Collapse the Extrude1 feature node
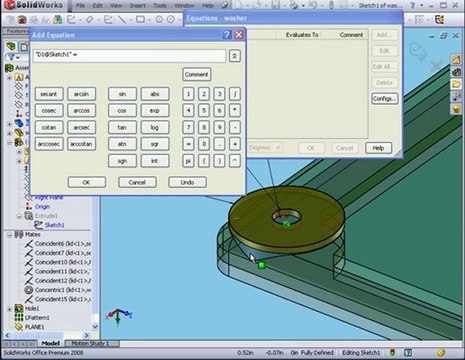 [x=19, y=216]
